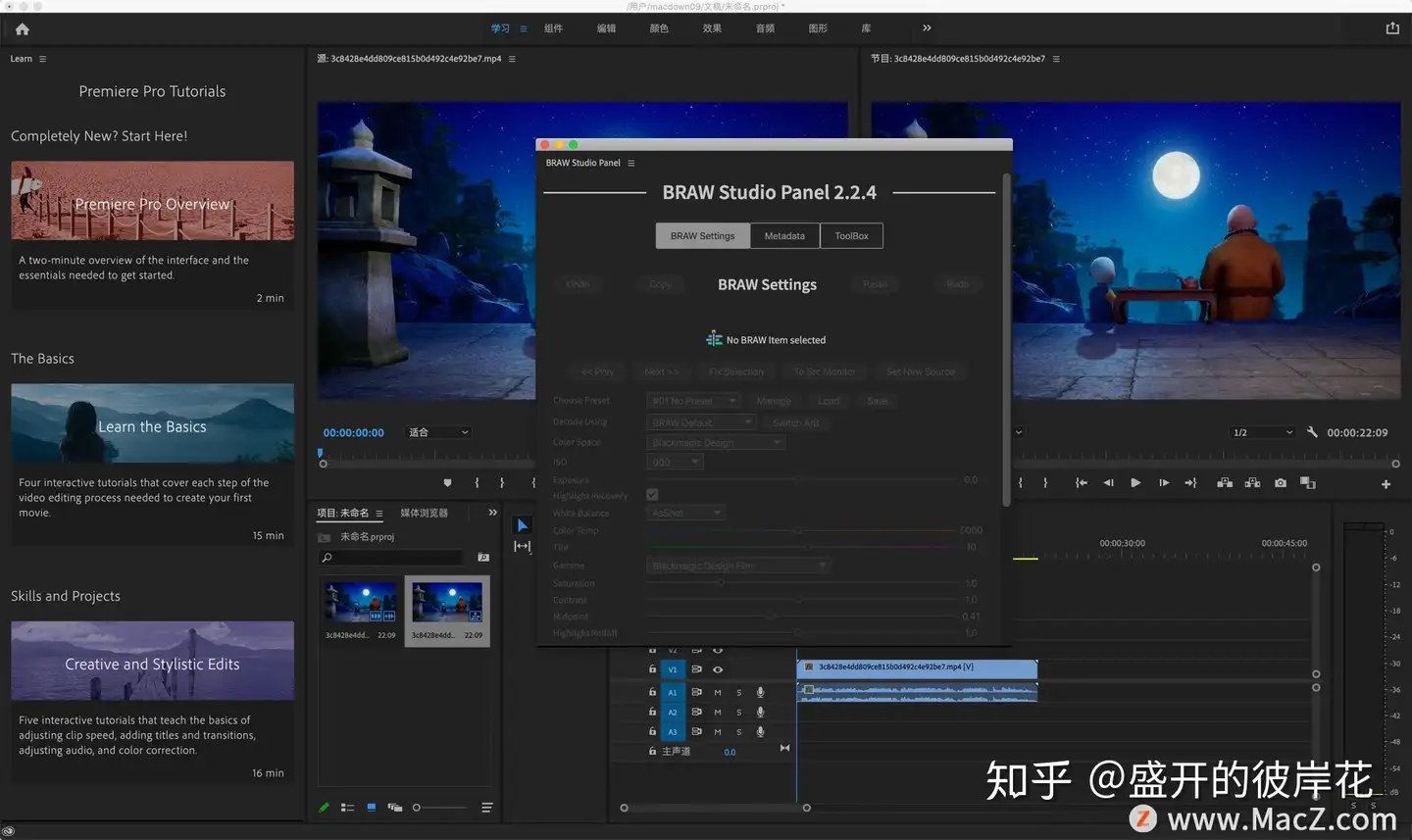Go to the Premiere Pro home screen
The height and width of the screenshot is (840, 1412).
pos(22,28)
